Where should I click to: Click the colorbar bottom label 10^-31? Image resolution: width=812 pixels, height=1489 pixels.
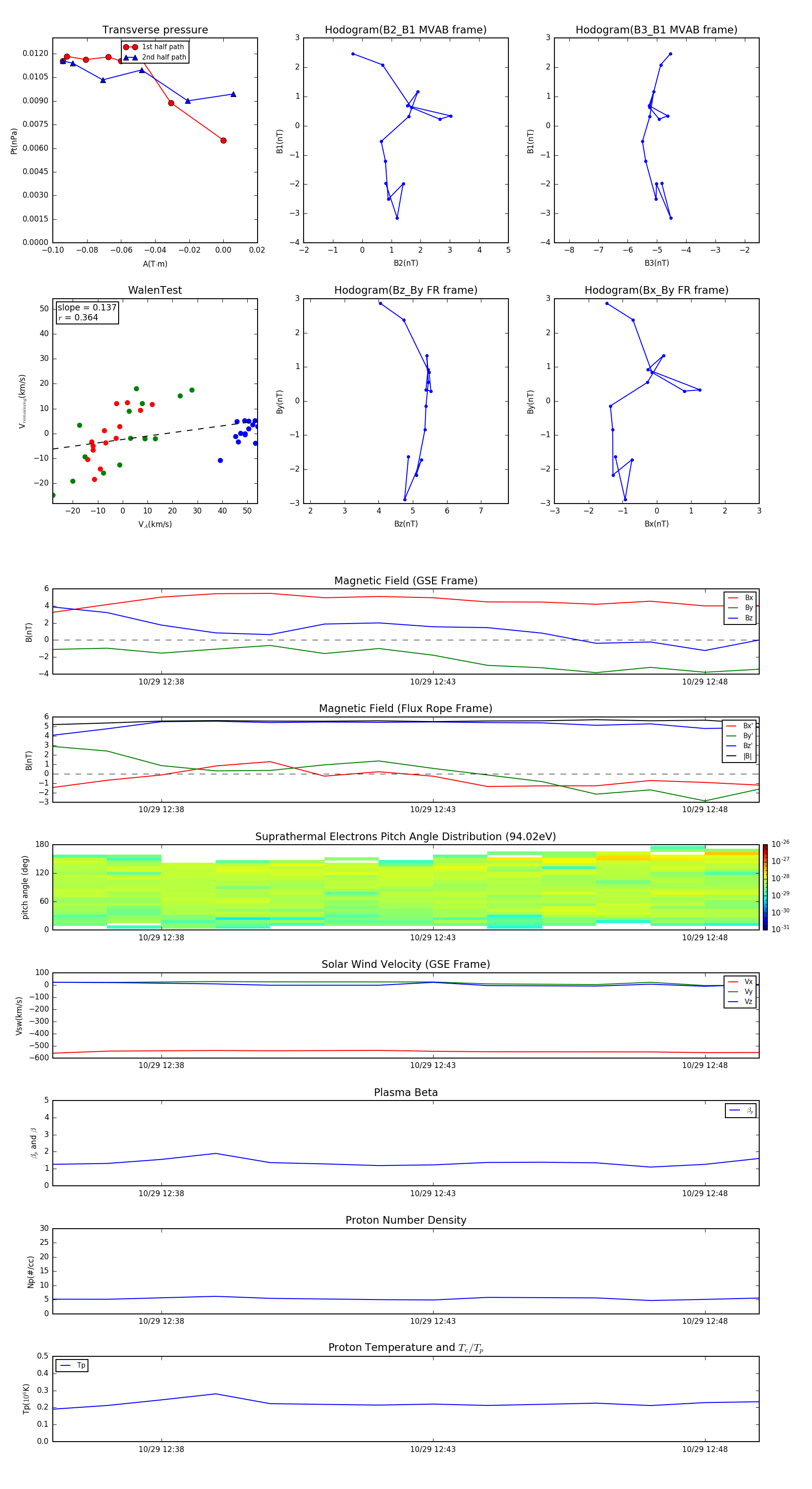[x=780, y=929]
